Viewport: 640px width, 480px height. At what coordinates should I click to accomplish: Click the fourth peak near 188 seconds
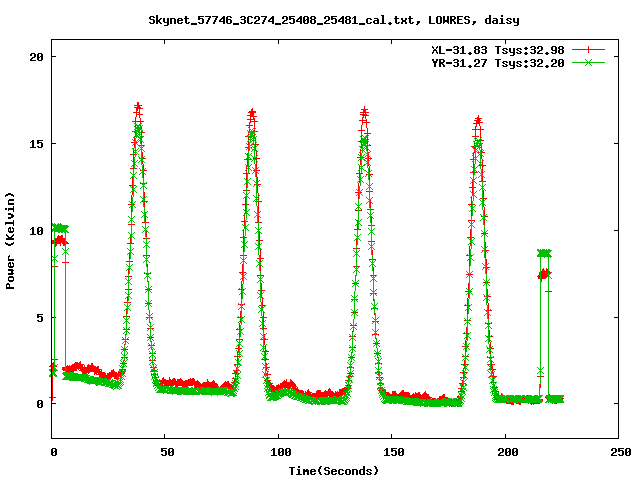pyautogui.click(x=478, y=121)
